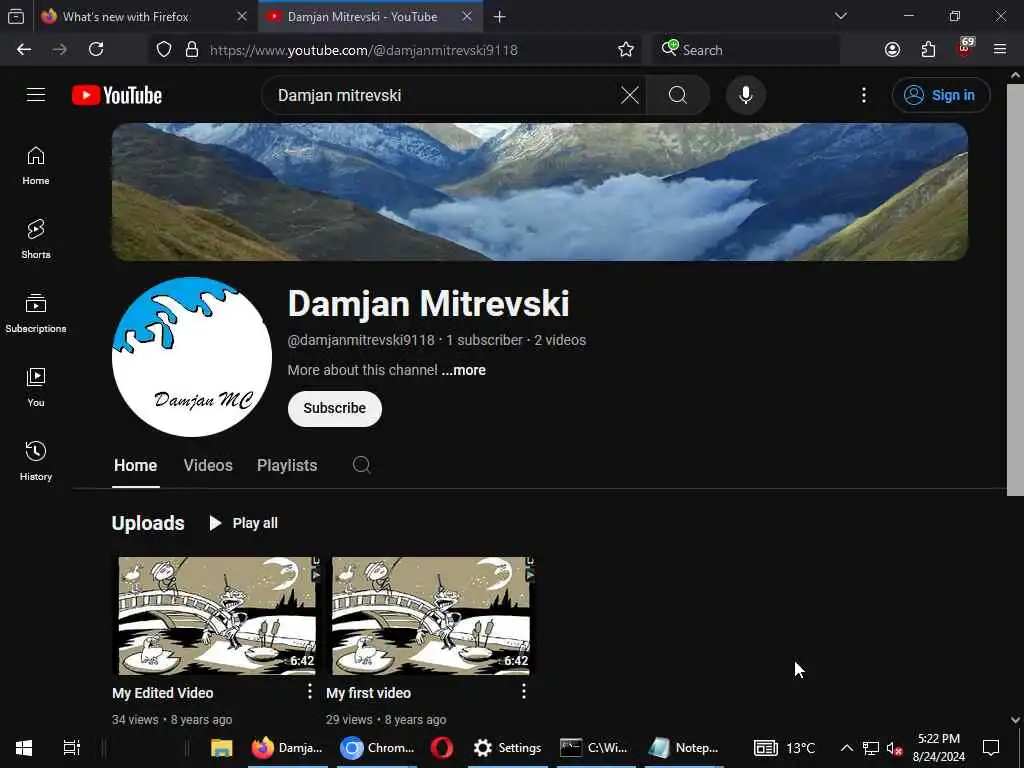
Task: Search within the channel using magnifier icon
Action: coord(361,465)
